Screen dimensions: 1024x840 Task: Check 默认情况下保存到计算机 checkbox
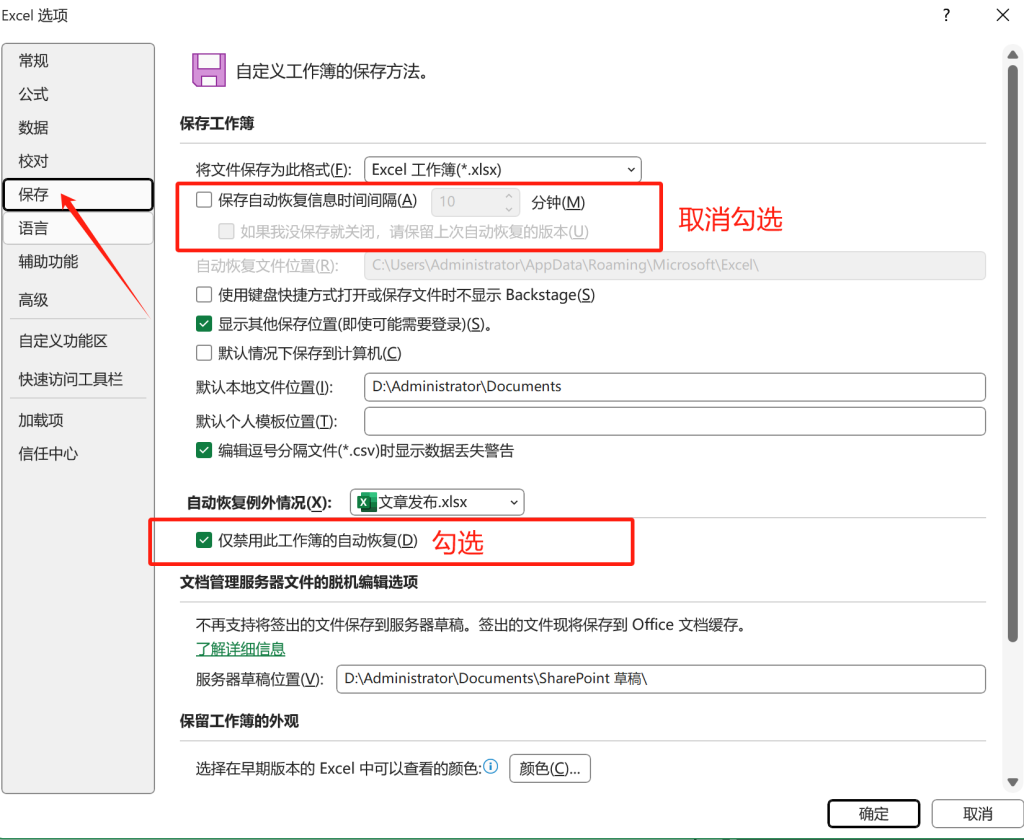pyautogui.click(x=204, y=353)
